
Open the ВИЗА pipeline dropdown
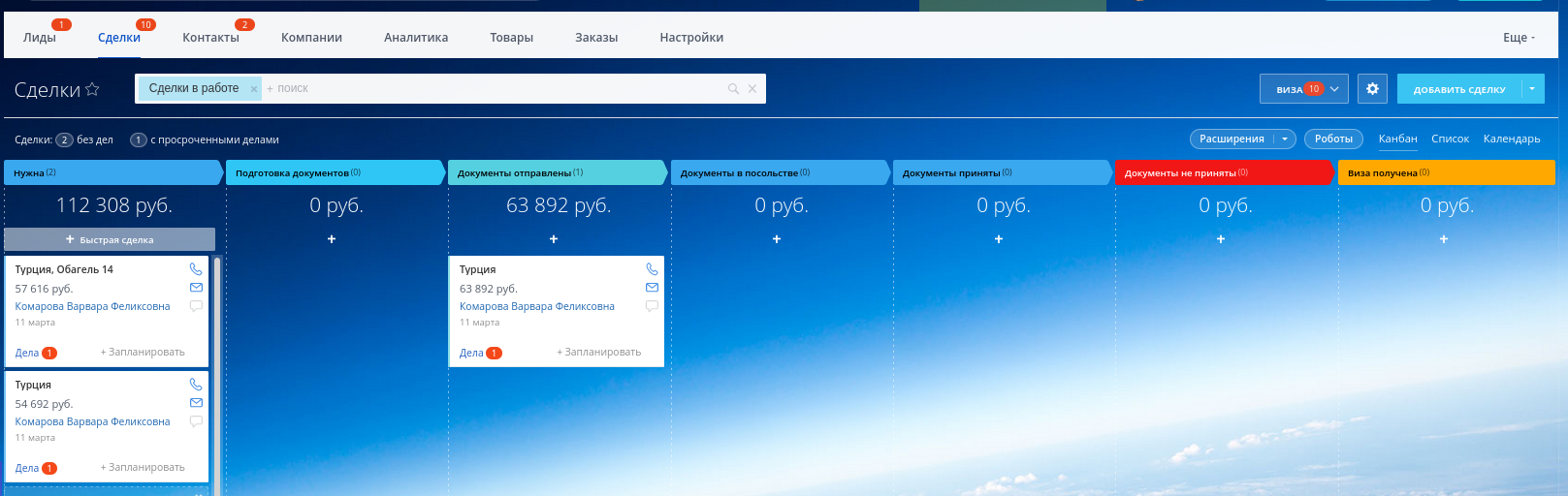point(1304,88)
